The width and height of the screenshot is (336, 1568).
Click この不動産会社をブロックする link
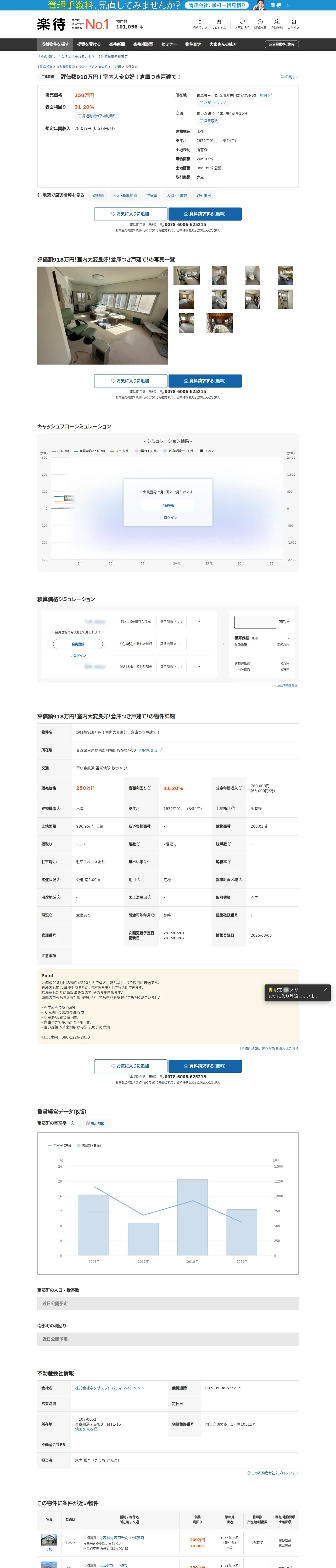click(x=273, y=1473)
